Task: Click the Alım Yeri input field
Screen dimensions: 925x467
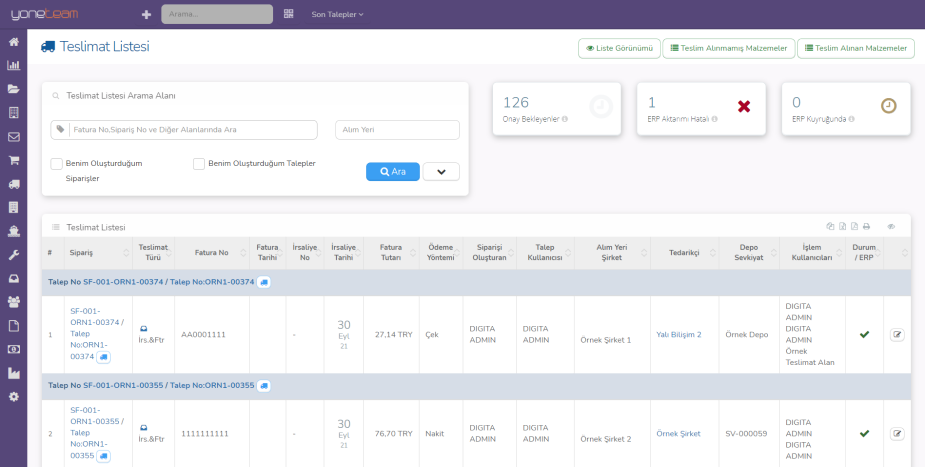Action: point(397,130)
